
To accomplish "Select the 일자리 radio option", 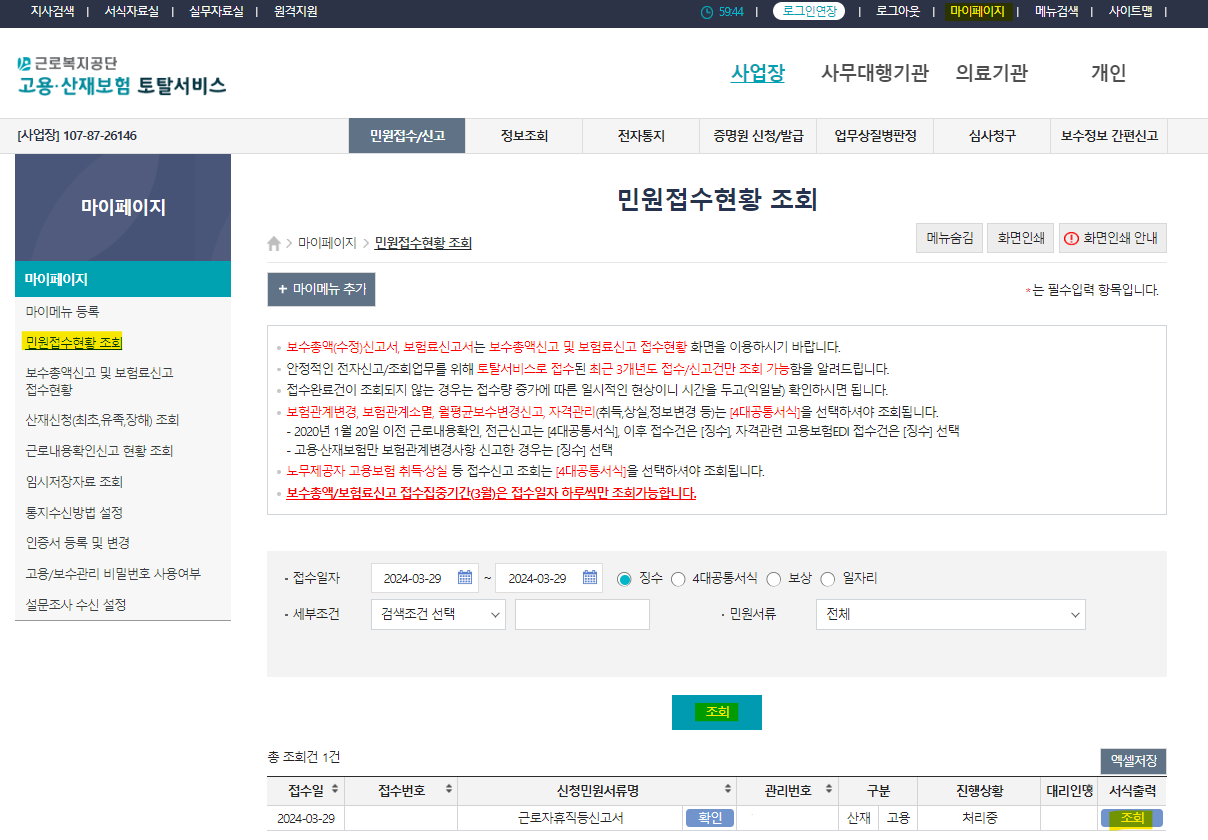I will coord(827,577).
